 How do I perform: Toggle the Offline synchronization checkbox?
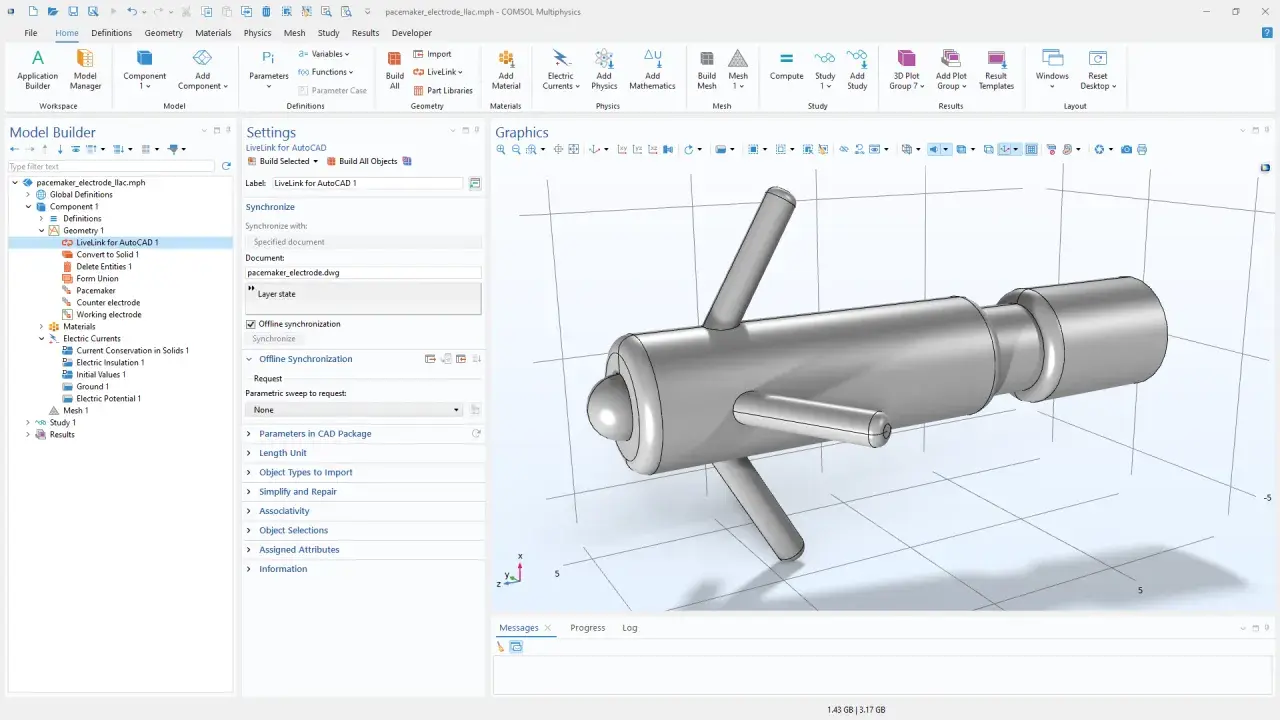(x=251, y=324)
